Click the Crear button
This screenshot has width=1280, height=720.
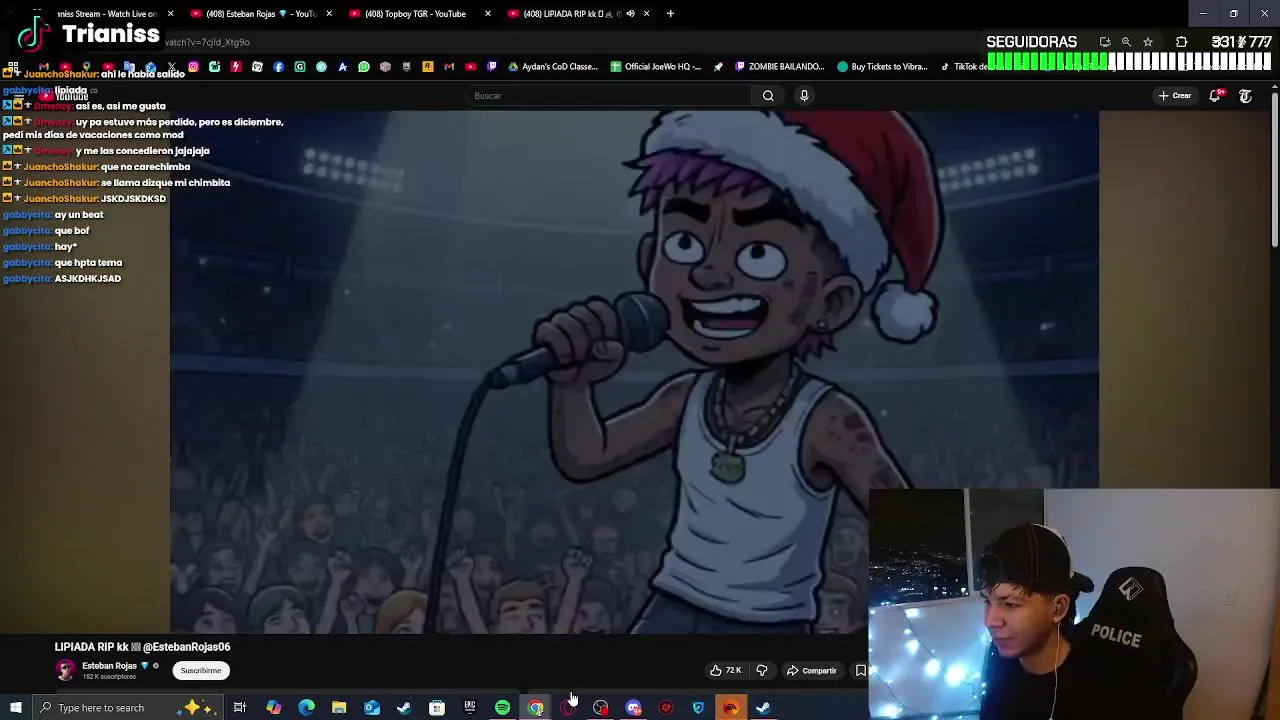[1174, 96]
